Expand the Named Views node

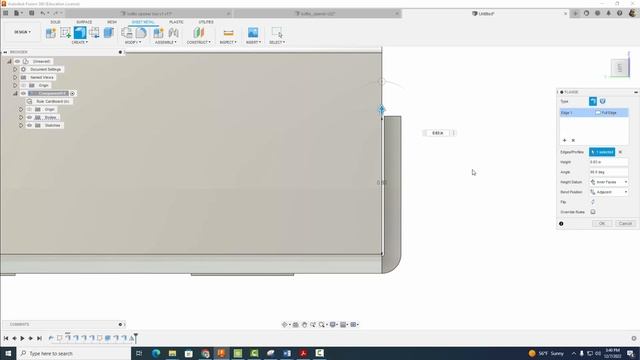coord(15,77)
